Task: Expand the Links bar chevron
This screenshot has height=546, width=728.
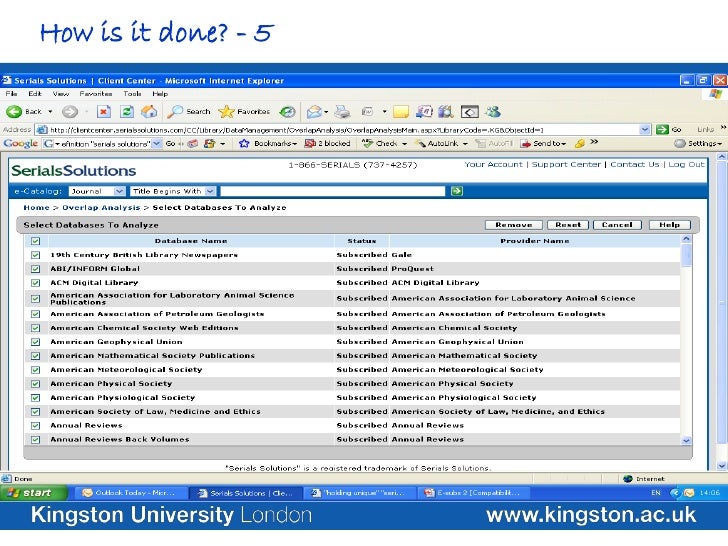Action: coord(723,127)
